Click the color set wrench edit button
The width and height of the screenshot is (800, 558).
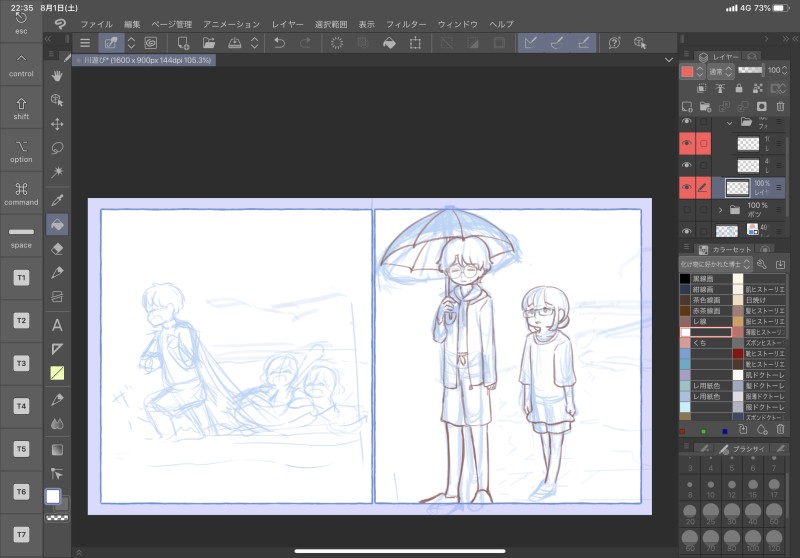click(x=761, y=264)
